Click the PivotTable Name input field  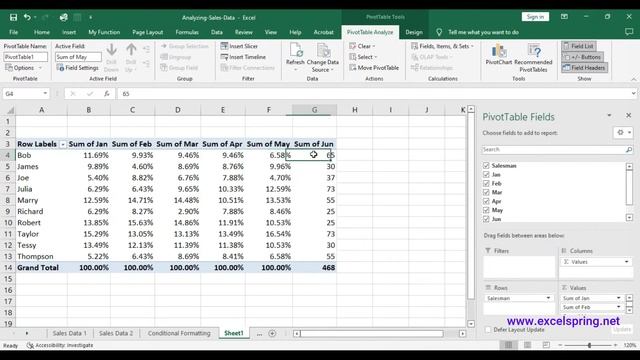tap(25, 57)
